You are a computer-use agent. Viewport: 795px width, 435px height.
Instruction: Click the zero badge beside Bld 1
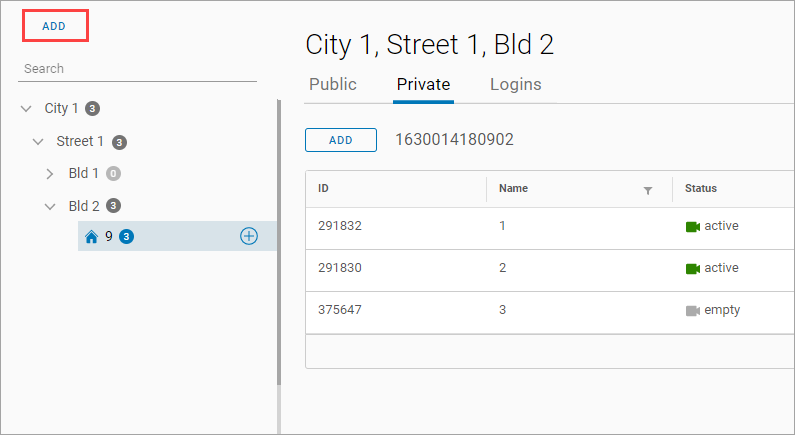coord(113,174)
